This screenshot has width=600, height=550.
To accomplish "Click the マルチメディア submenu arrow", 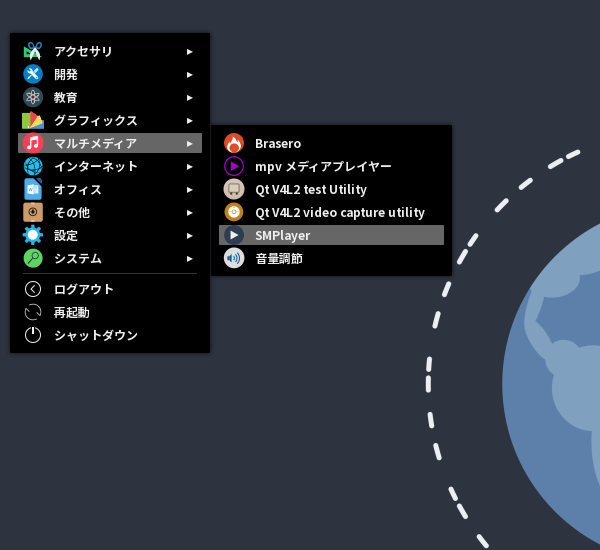I will [x=189, y=144].
